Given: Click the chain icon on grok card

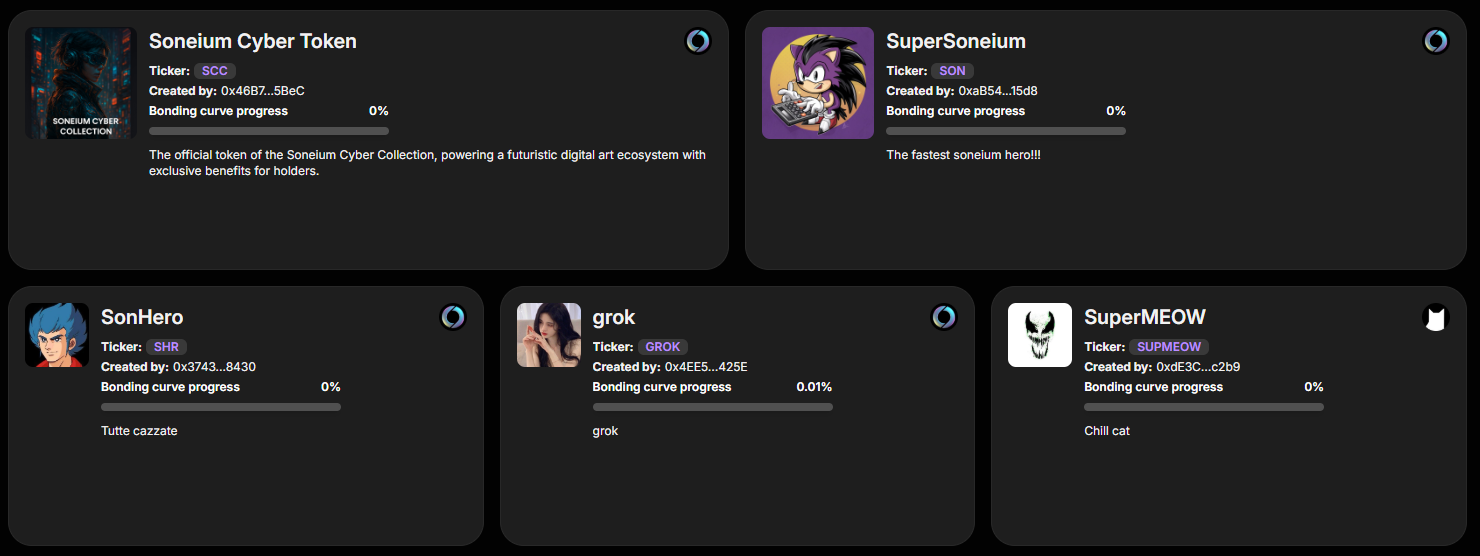Looking at the screenshot, I should coord(944,317).
